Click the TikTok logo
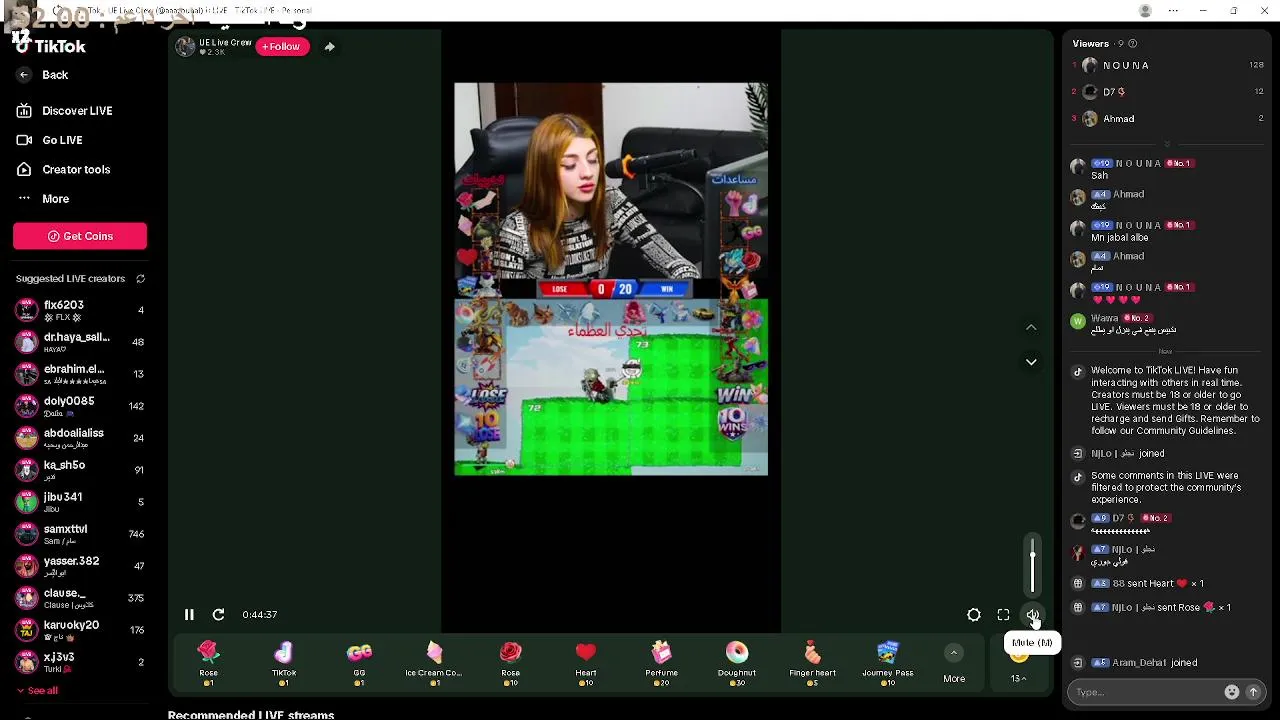The image size is (1280, 720). 52,47
